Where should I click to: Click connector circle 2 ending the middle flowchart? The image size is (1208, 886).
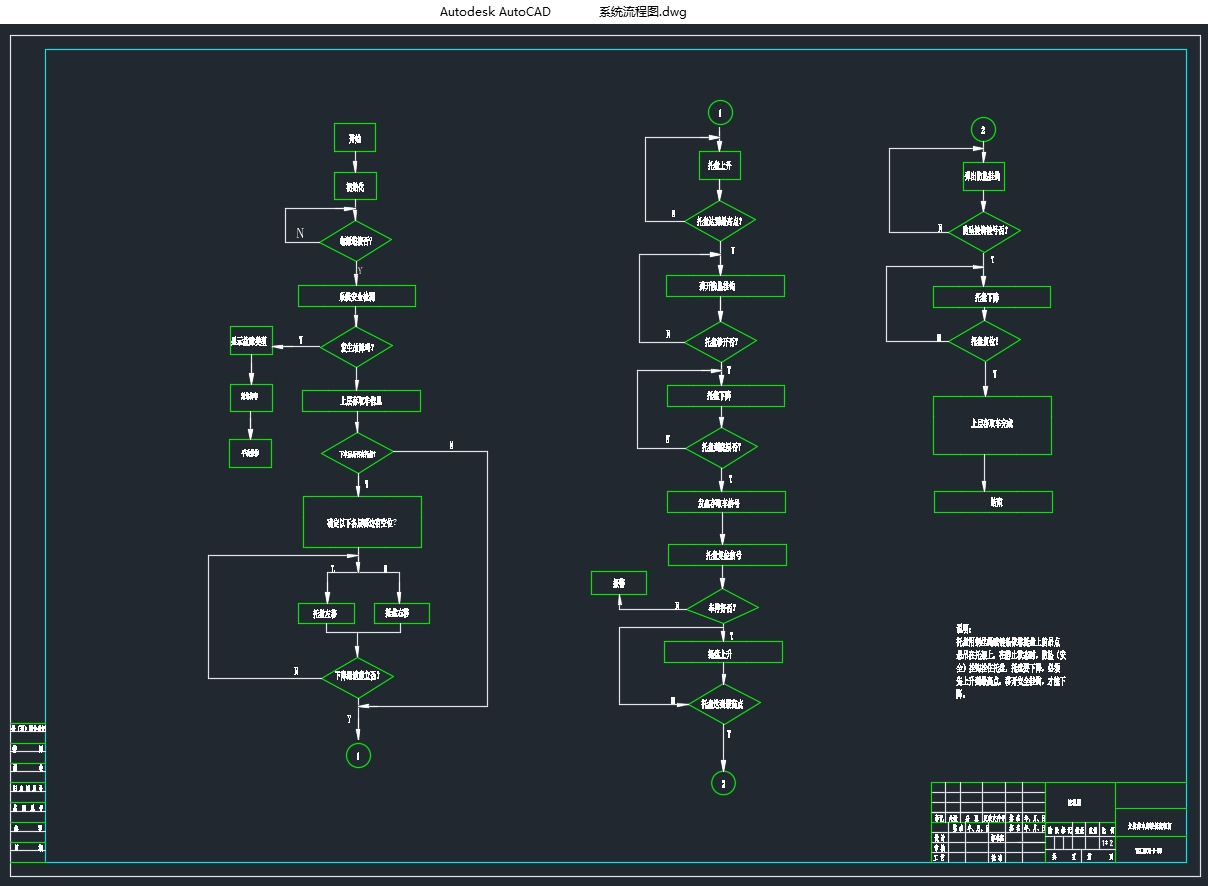(x=724, y=782)
